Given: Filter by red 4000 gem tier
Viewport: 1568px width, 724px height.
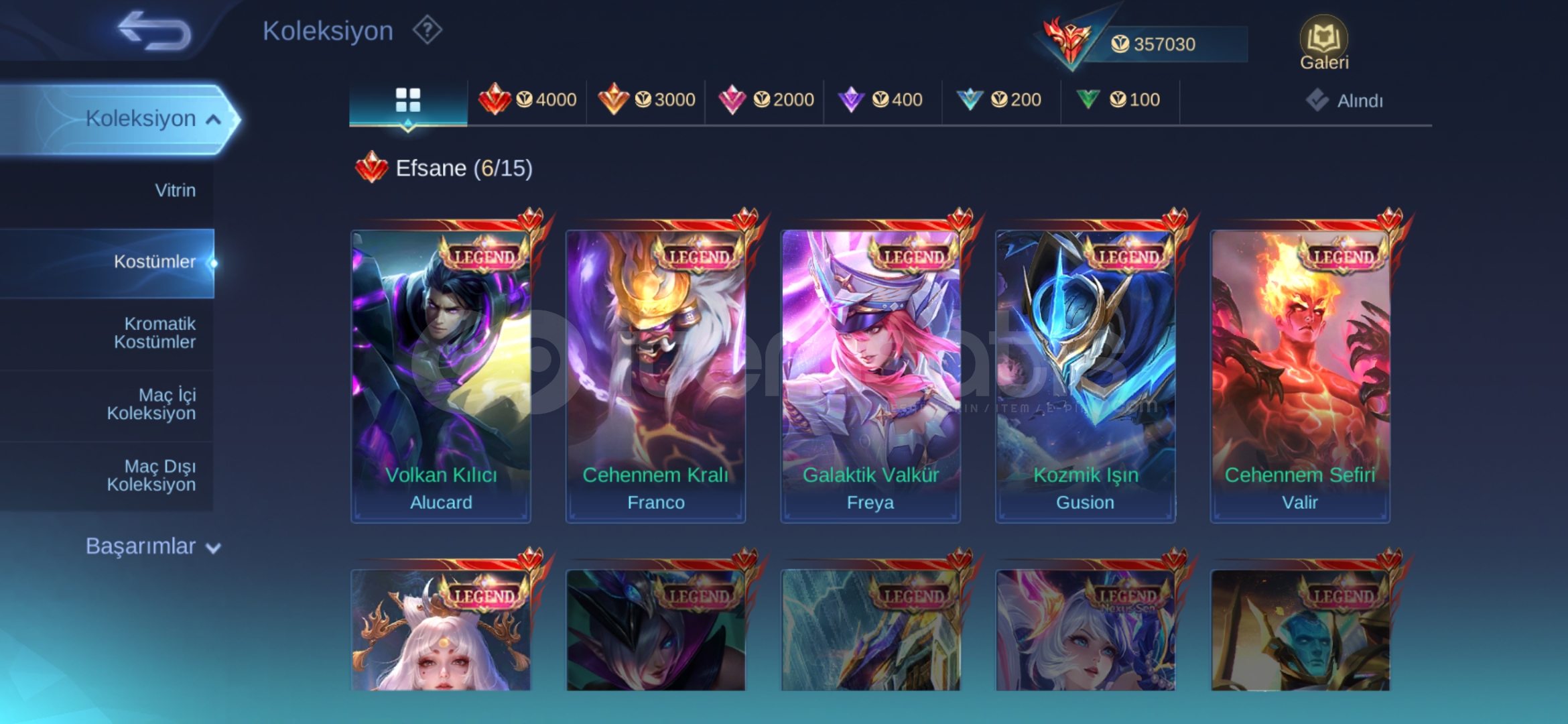Looking at the screenshot, I should (527, 100).
